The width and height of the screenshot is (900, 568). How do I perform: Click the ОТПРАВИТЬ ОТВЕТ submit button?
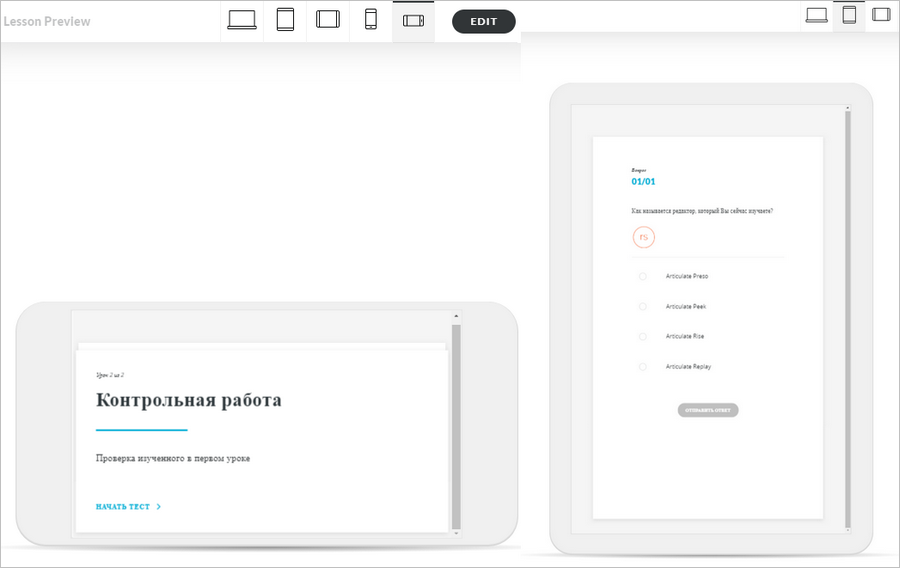click(x=708, y=410)
